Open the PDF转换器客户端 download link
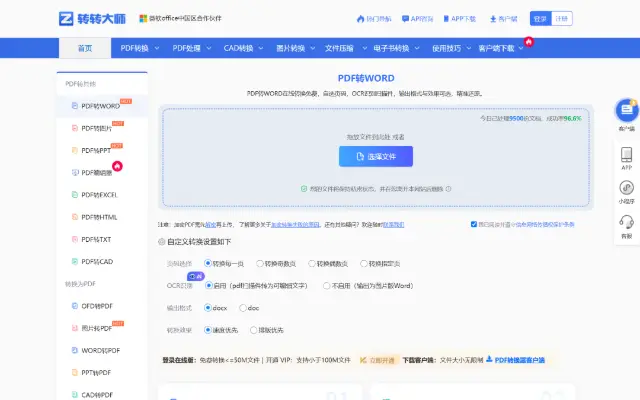The image size is (640, 400). (x=520, y=360)
